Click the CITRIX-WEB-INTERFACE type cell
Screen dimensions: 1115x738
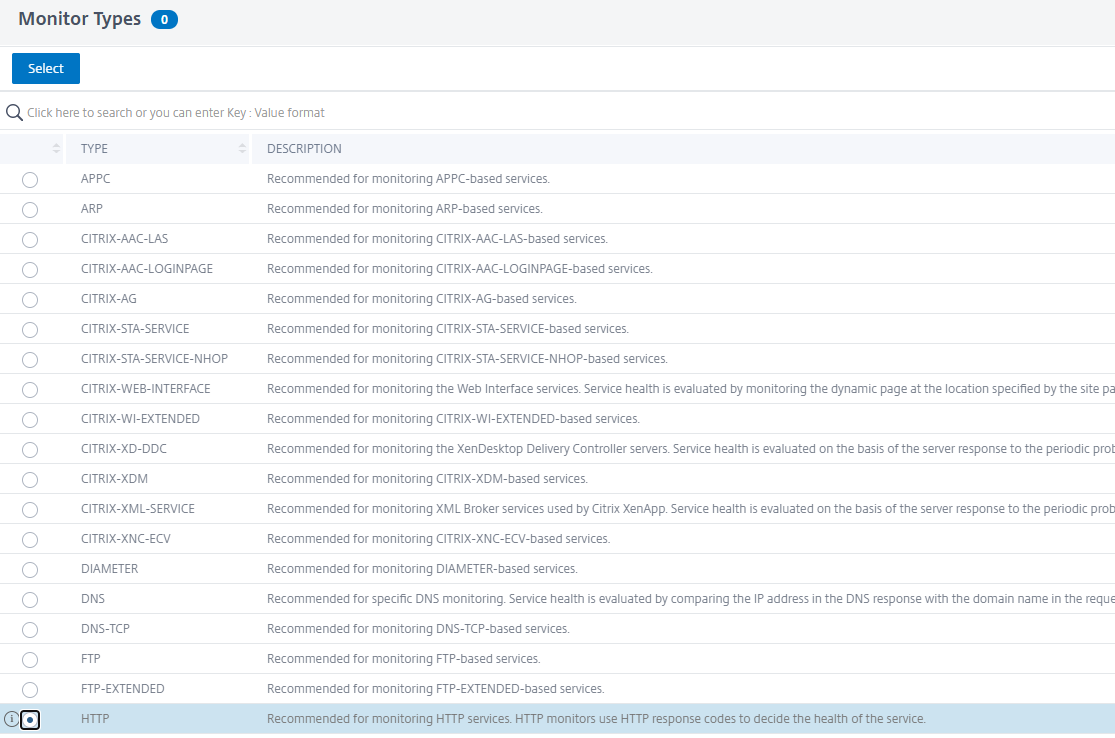click(x=145, y=389)
